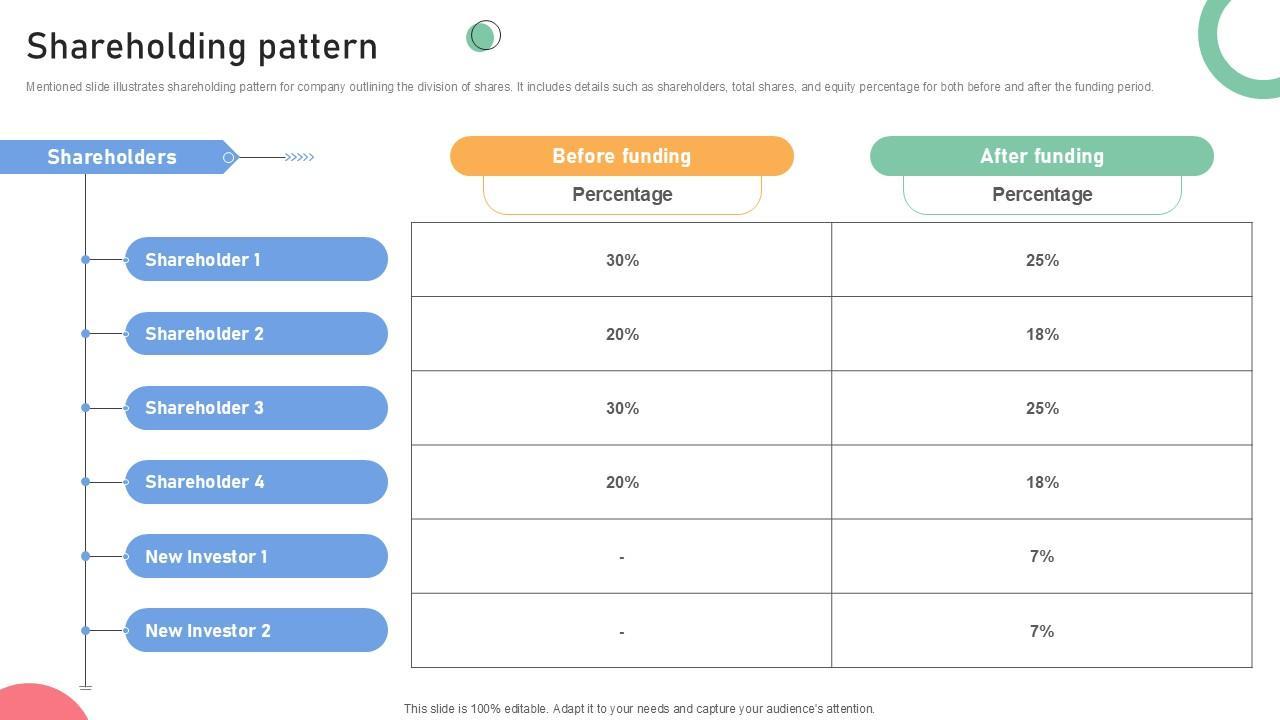Click the timeline dot beside Shareholder 1
Image resolution: width=1280 pixels, height=720 pixels.
[x=86, y=260]
